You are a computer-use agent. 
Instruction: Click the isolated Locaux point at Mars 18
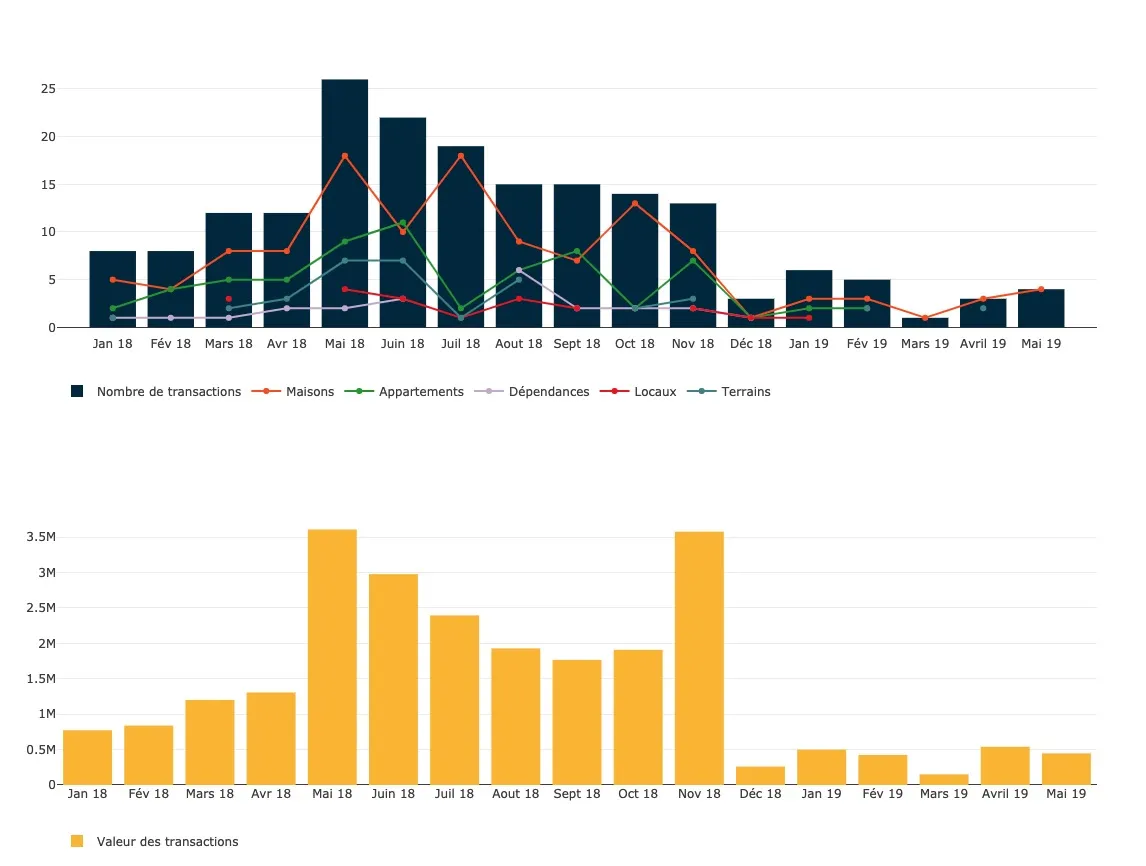tap(229, 299)
